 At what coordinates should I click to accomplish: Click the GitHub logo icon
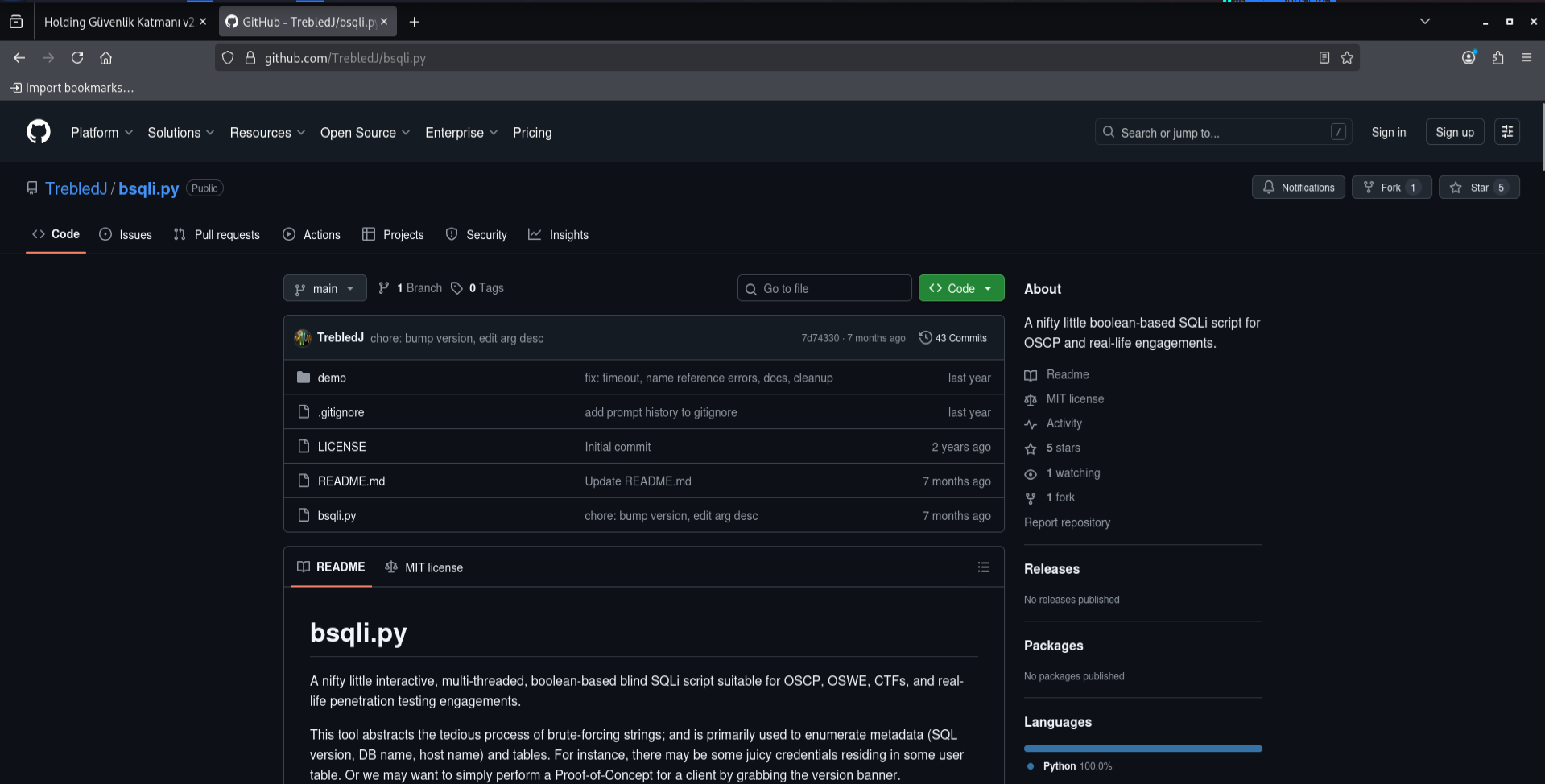38,131
